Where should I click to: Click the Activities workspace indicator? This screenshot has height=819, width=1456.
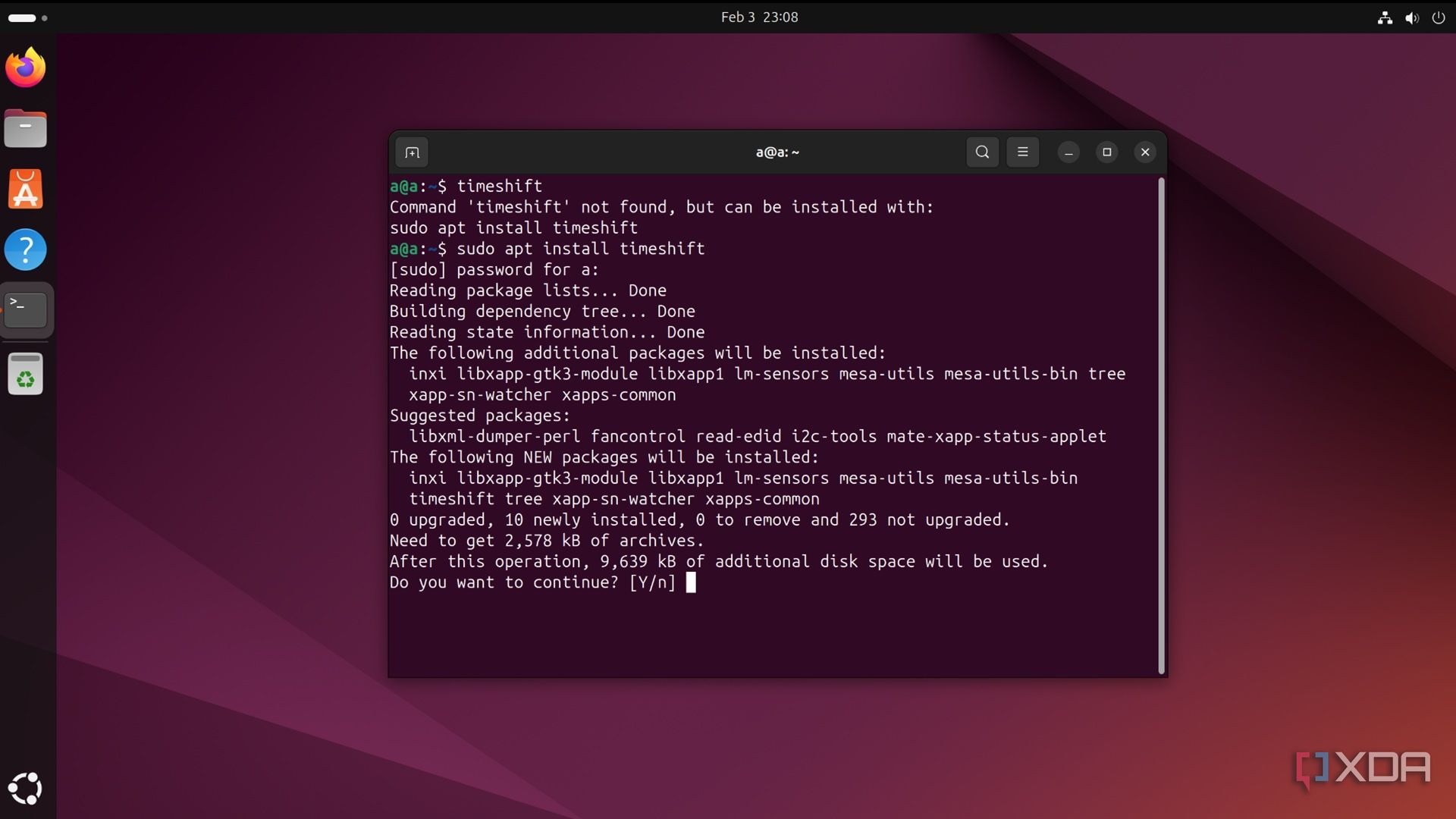pyautogui.click(x=28, y=17)
